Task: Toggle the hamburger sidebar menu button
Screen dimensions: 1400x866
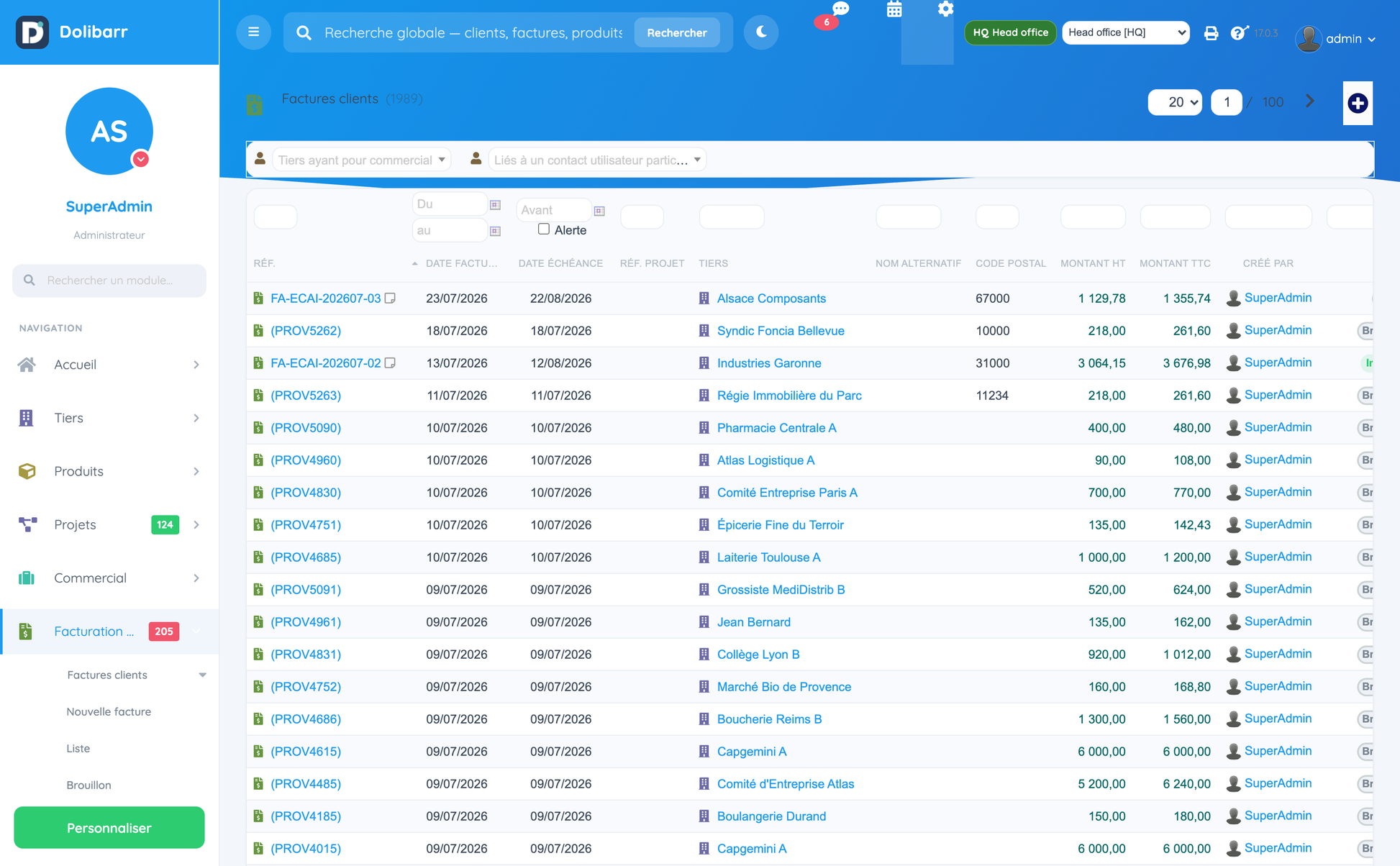Action: point(253,32)
